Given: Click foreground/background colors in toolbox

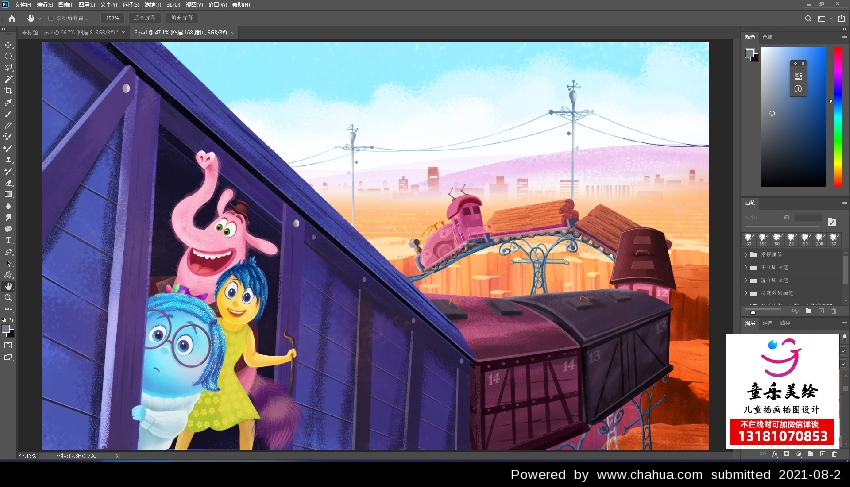Looking at the screenshot, I should point(8,330).
